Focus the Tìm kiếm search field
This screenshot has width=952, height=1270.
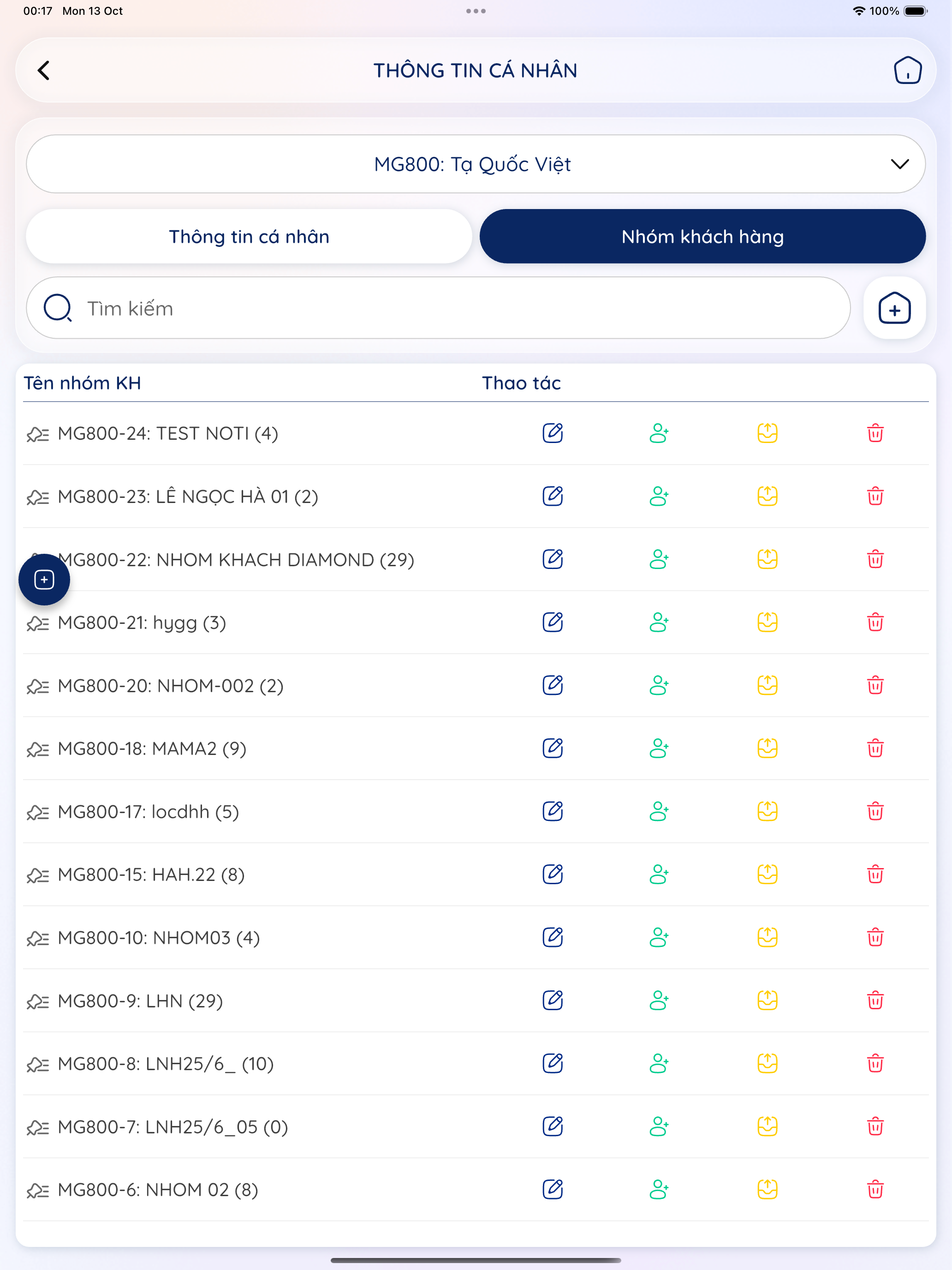coord(439,308)
